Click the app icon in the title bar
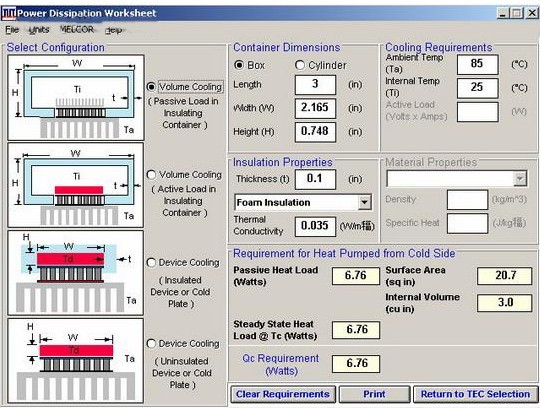540x408 pixels. pos(8,13)
